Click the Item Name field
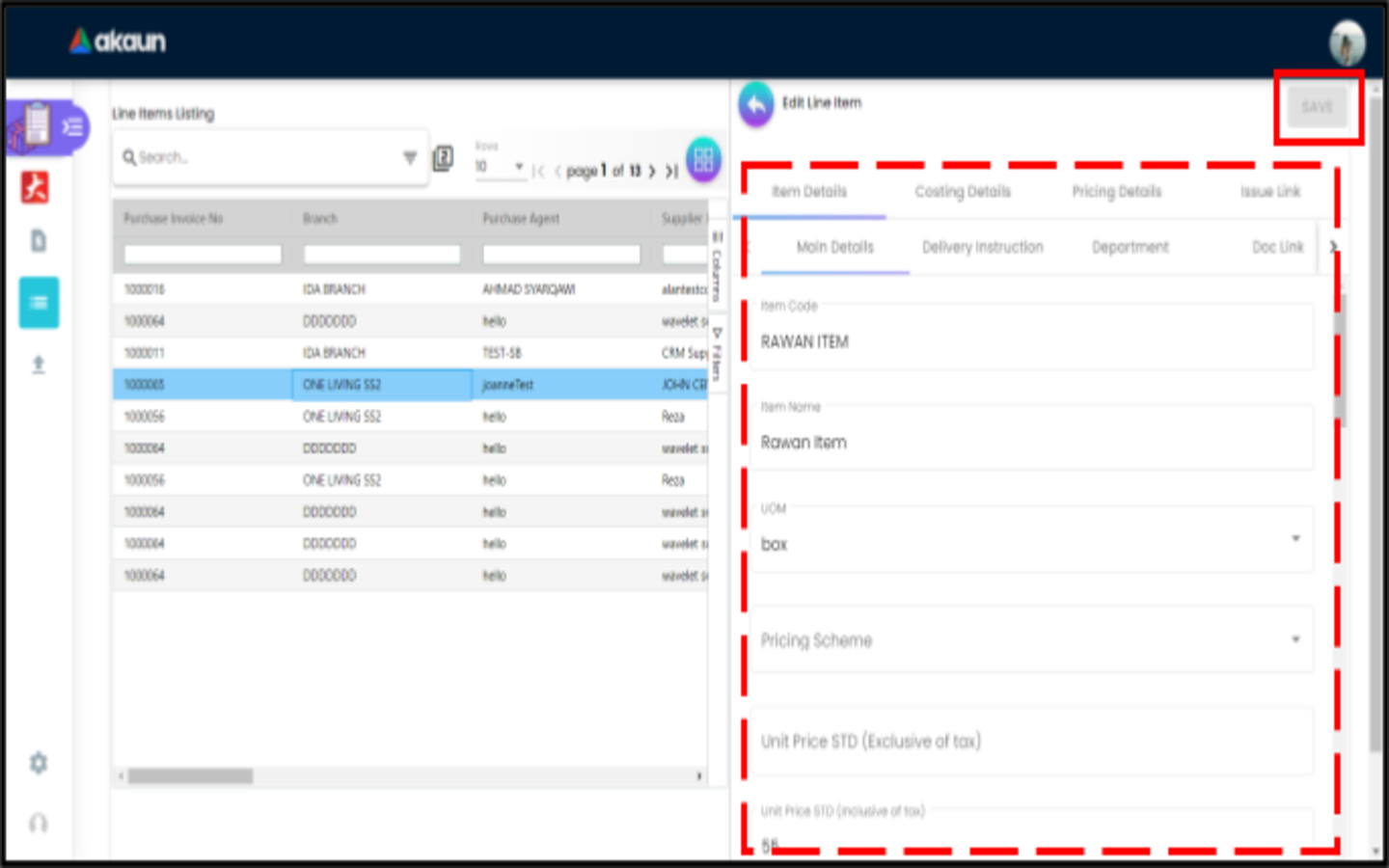The height and width of the screenshot is (868, 1389). (1031, 438)
